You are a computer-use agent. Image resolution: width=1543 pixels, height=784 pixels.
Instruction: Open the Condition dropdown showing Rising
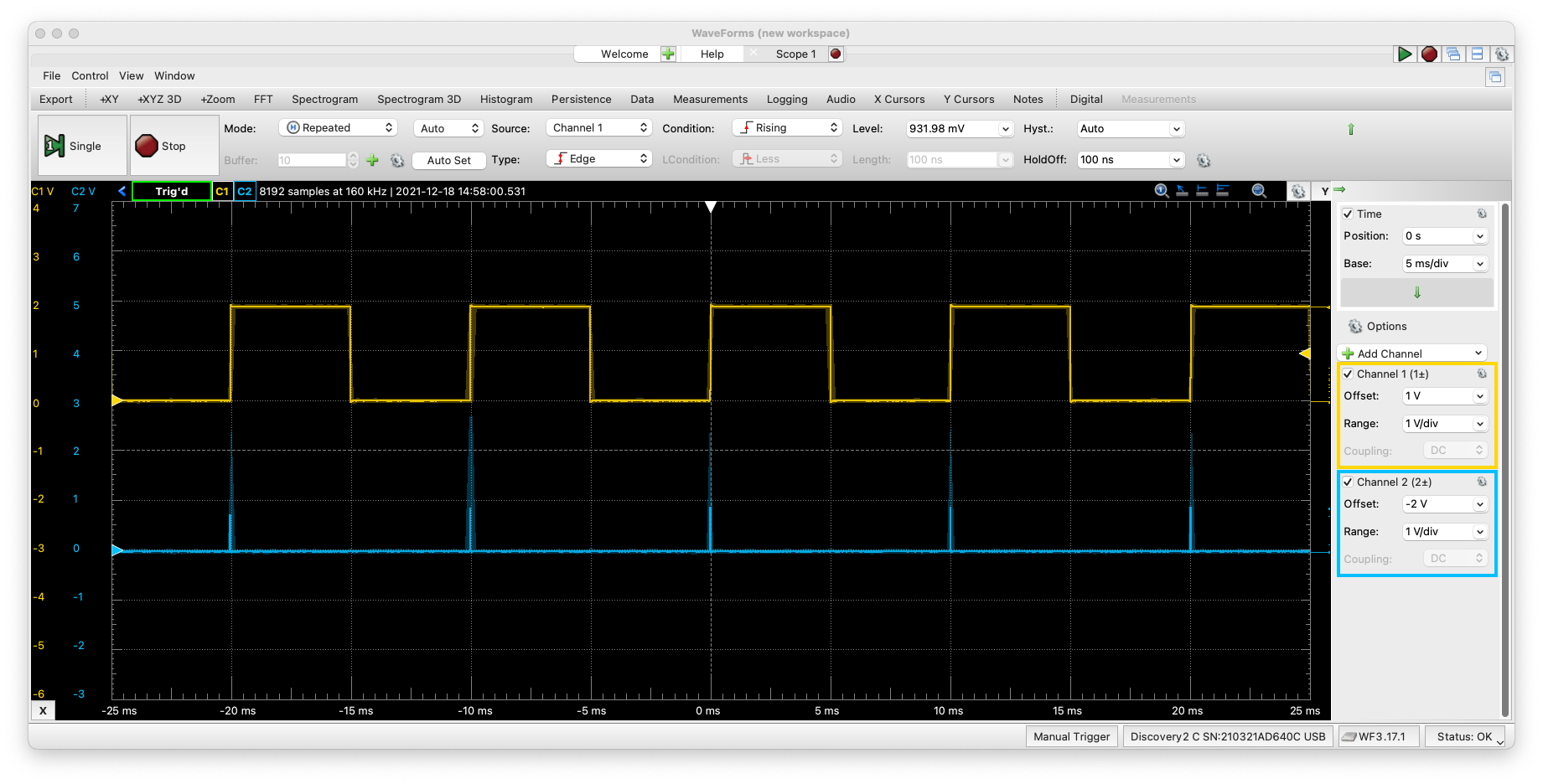[x=787, y=127]
